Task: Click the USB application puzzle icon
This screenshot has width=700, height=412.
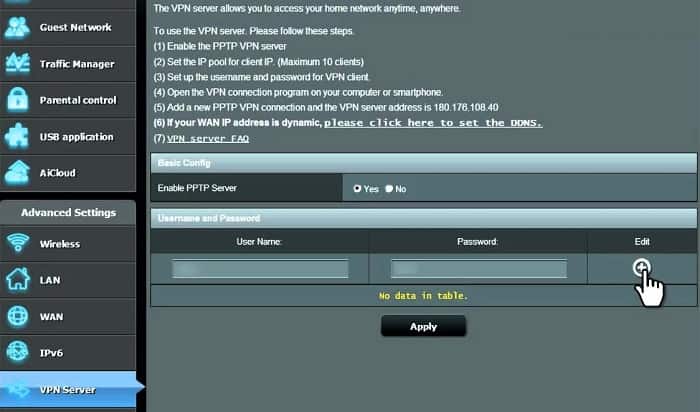Action: pyautogui.click(x=17, y=136)
